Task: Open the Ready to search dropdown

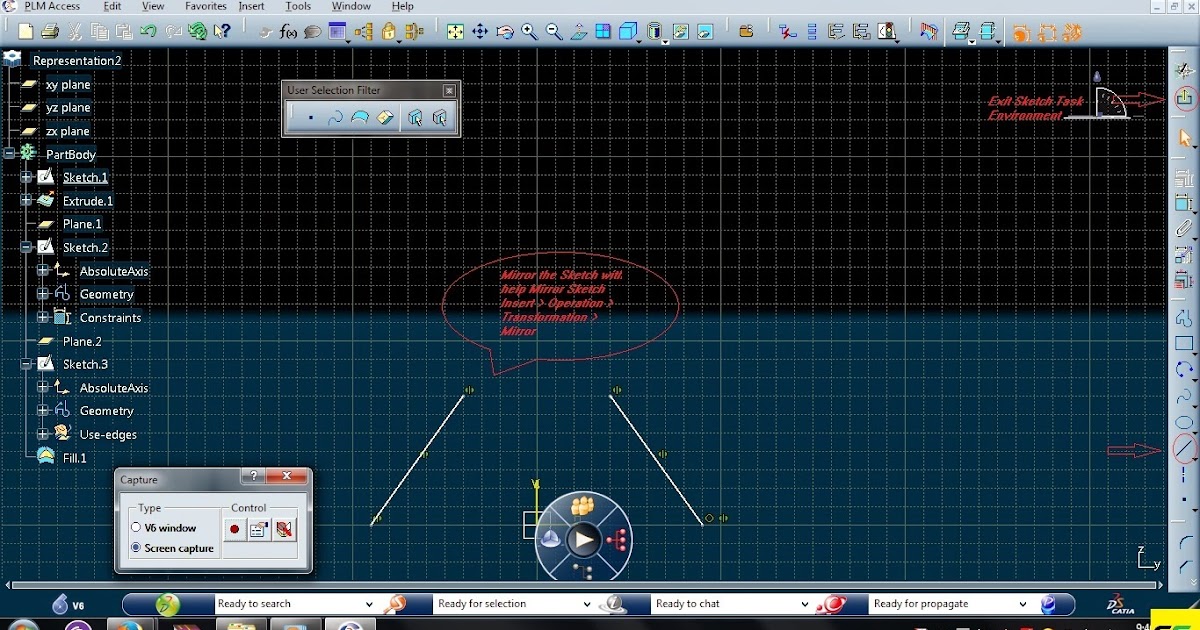Action: 370,604
